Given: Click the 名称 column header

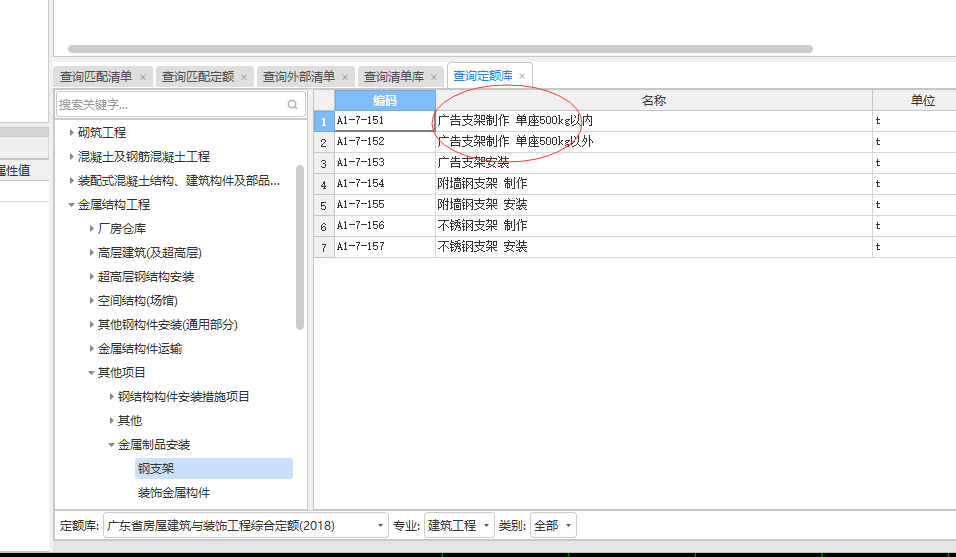Looking at the screenshot, I should [x=654, y=100].
